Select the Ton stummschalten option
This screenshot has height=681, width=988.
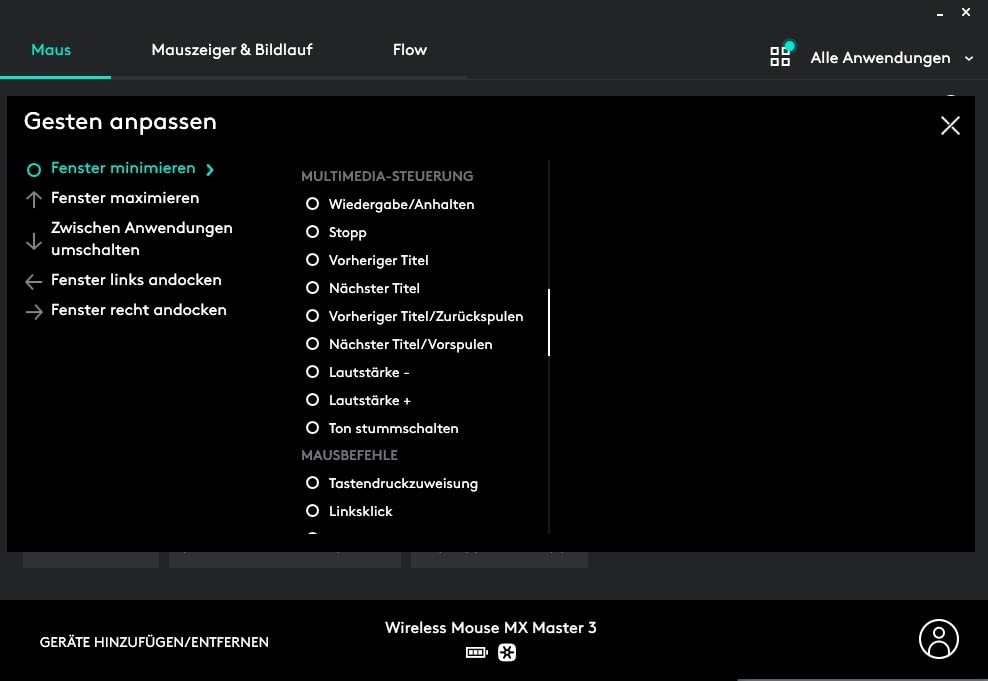[382, 428]
